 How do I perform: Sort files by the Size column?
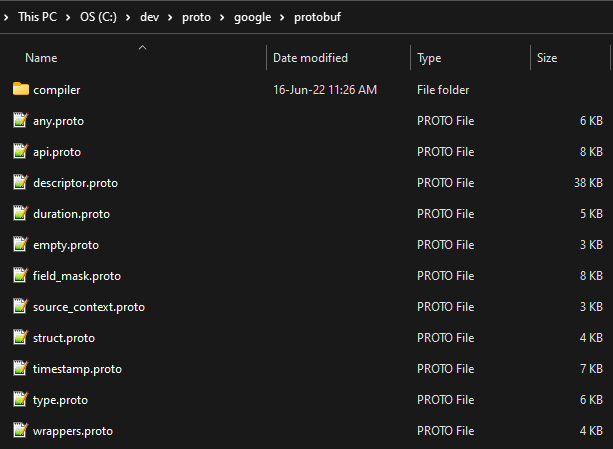tap(547, 58)
